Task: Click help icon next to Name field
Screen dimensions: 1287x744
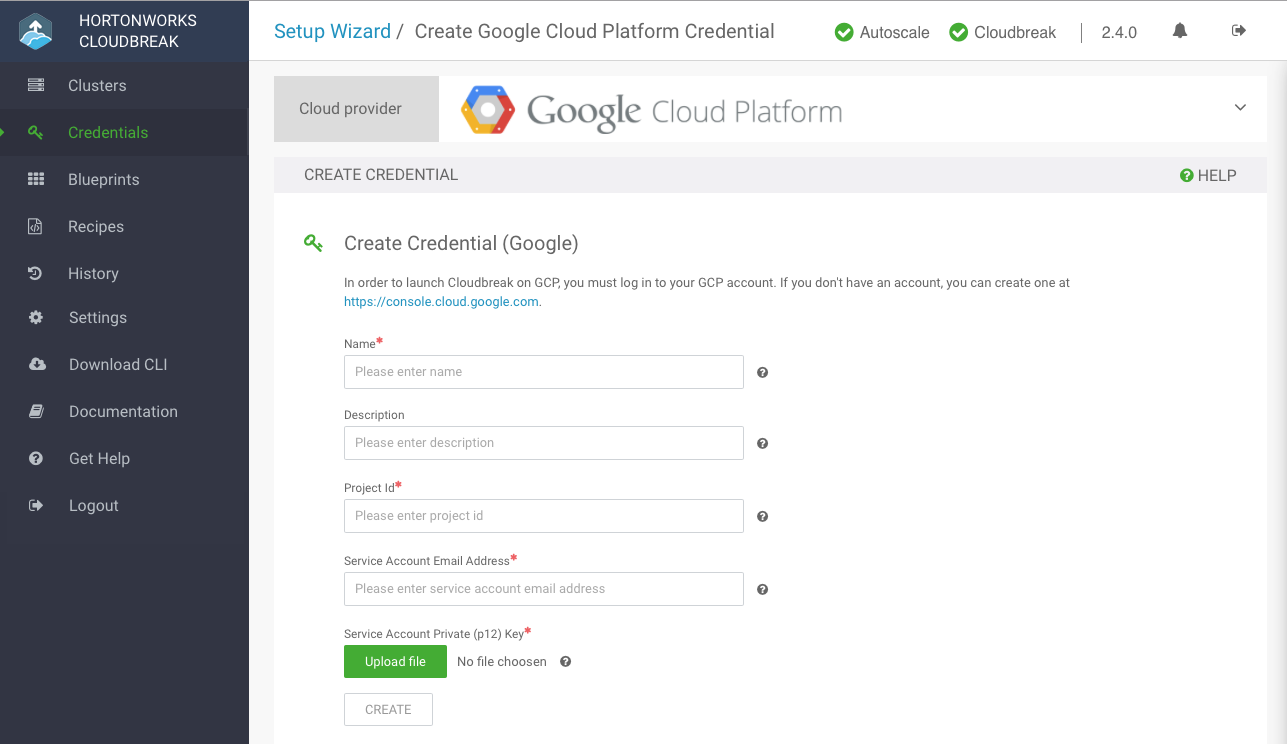Action: pos(762,372)
